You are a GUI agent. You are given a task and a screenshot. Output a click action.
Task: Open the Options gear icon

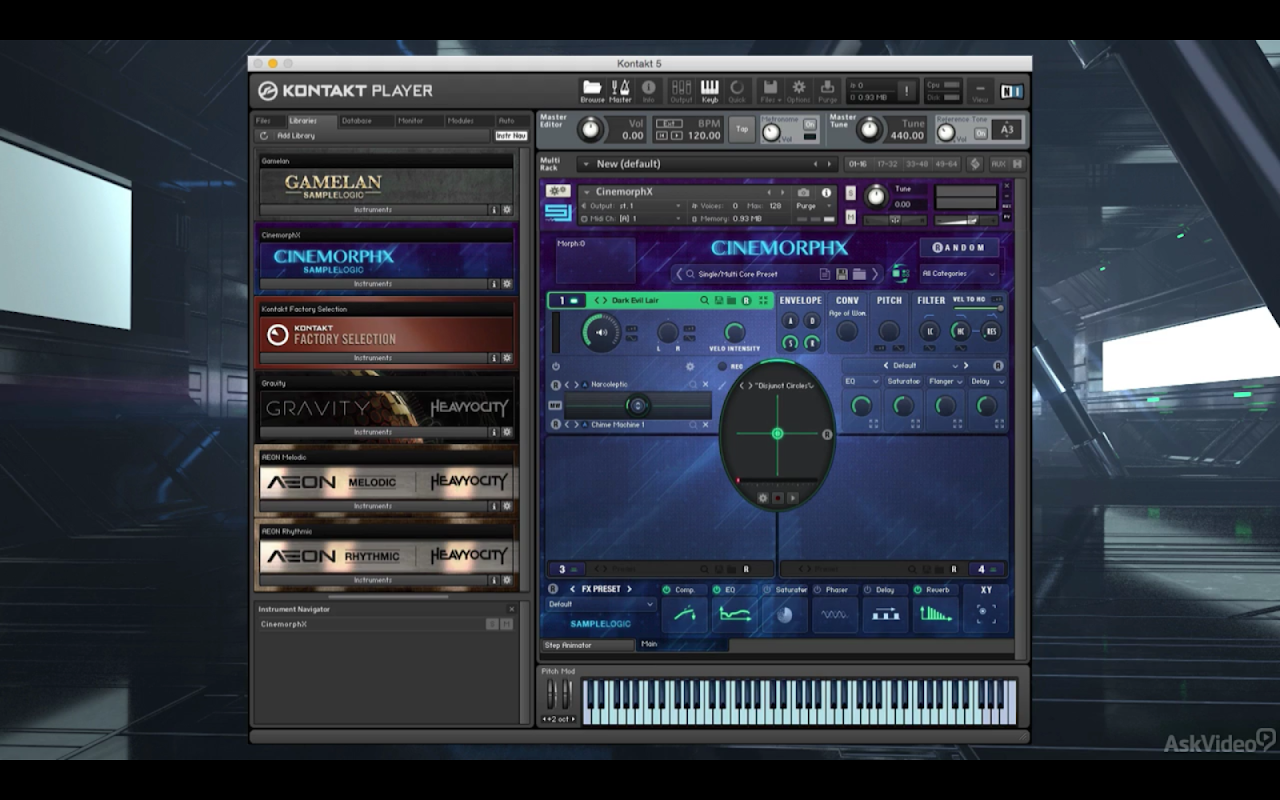tap(798, 88)
